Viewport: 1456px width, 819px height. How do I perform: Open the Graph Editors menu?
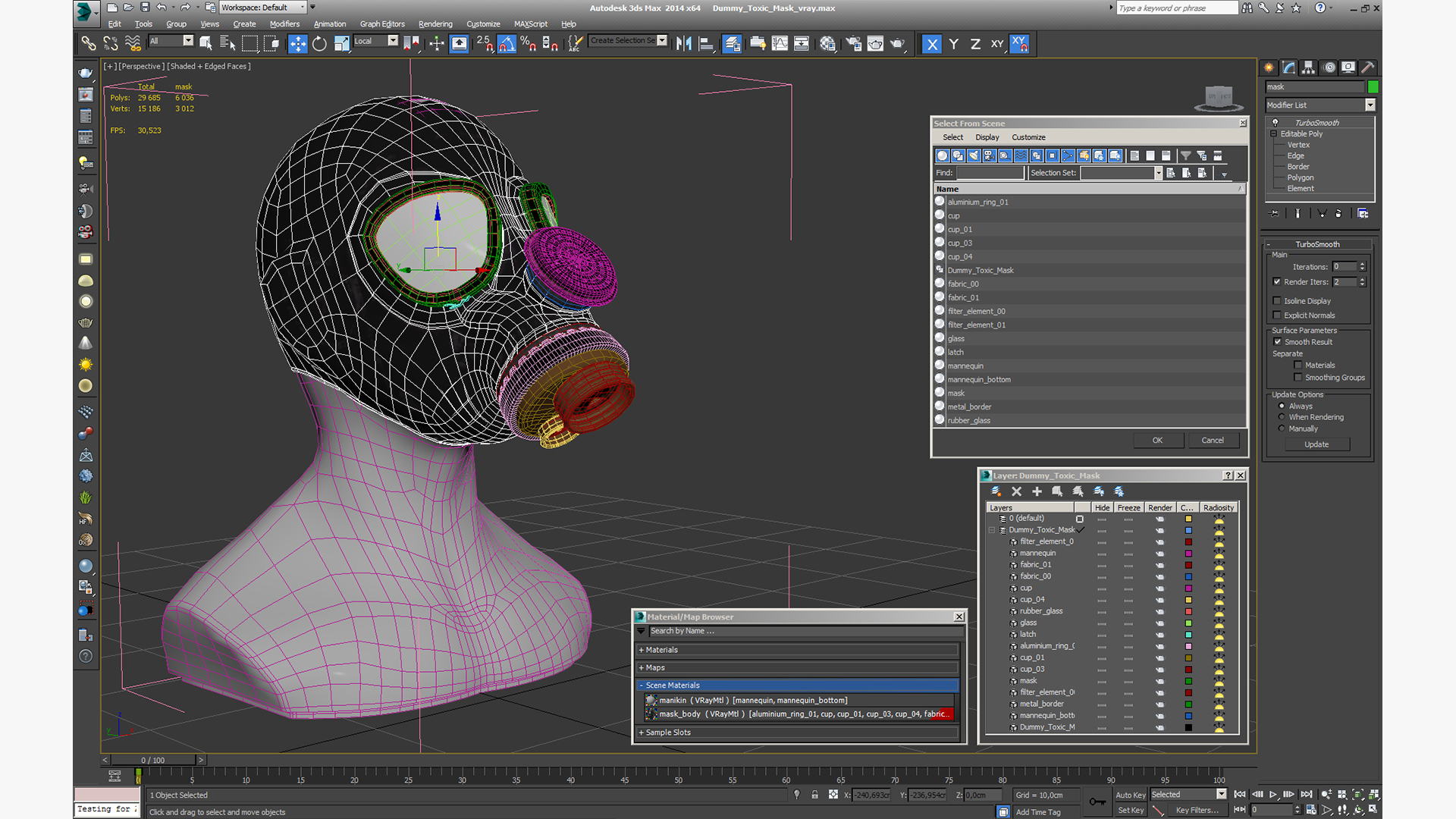(382, 24)
